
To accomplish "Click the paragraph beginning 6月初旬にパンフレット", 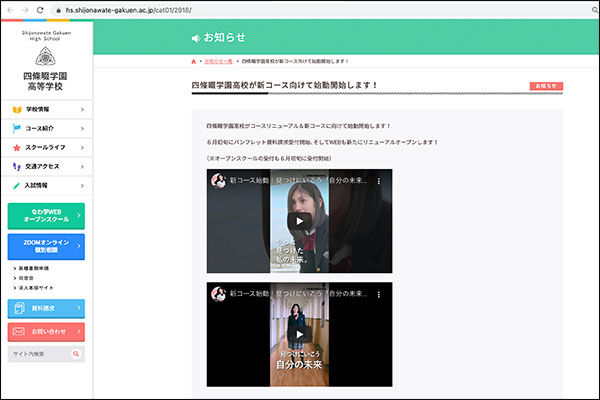I will pos(322,142).
